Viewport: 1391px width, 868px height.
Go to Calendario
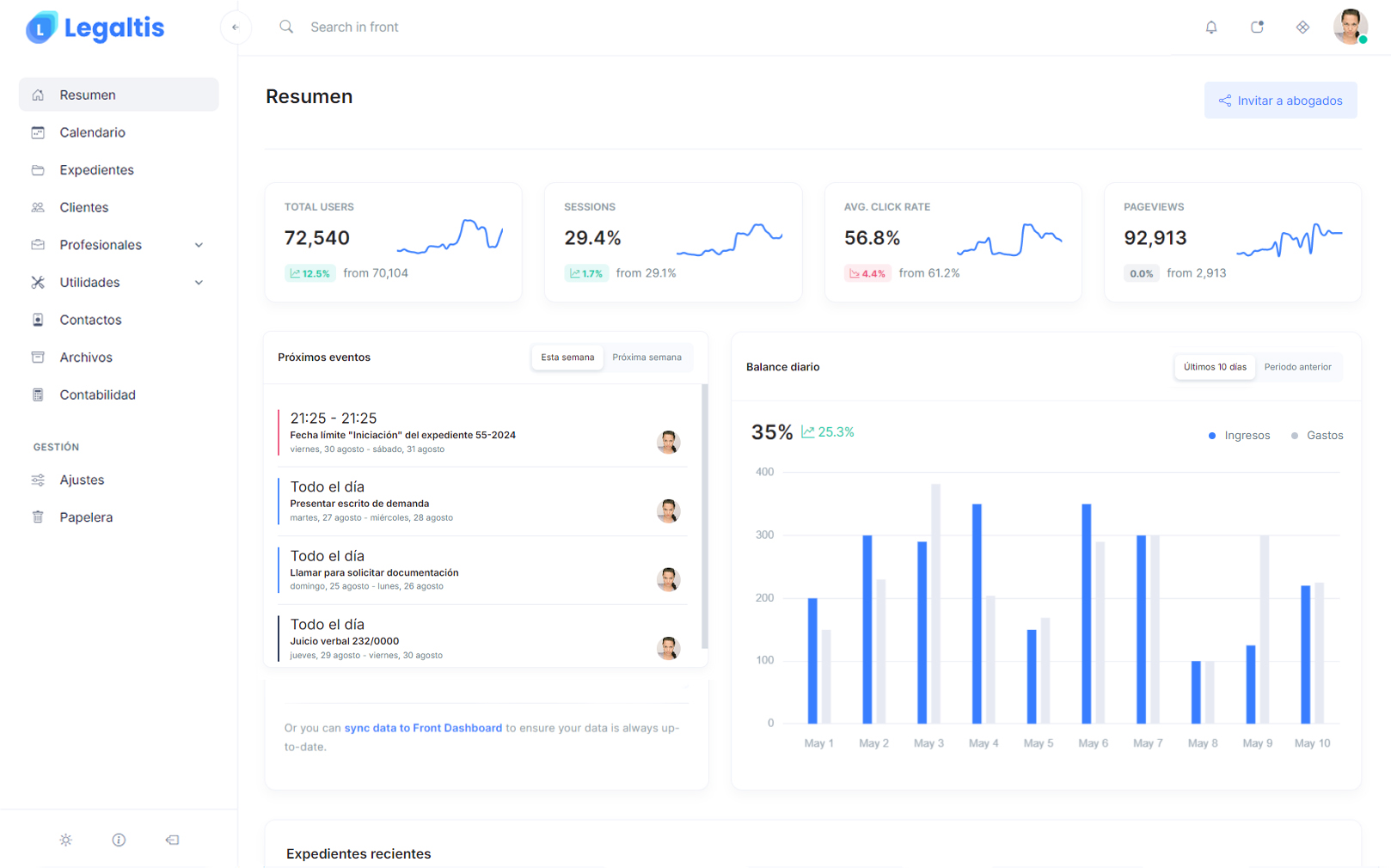119,132
